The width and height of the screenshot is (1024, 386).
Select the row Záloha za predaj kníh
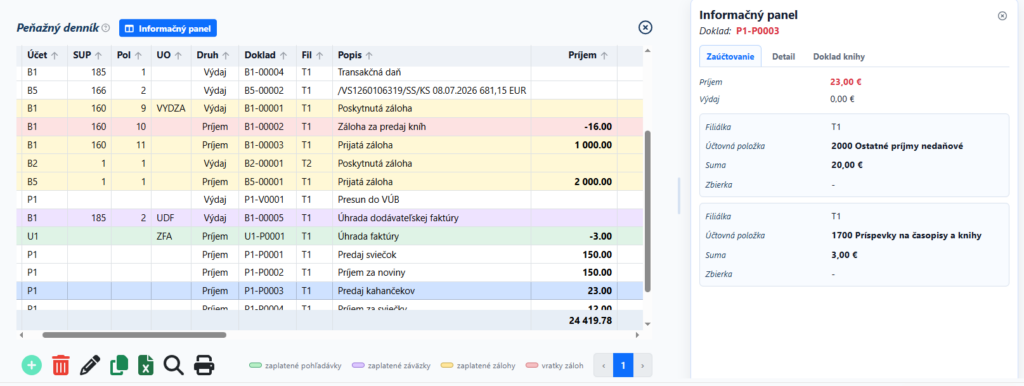(x=330, y=127)
